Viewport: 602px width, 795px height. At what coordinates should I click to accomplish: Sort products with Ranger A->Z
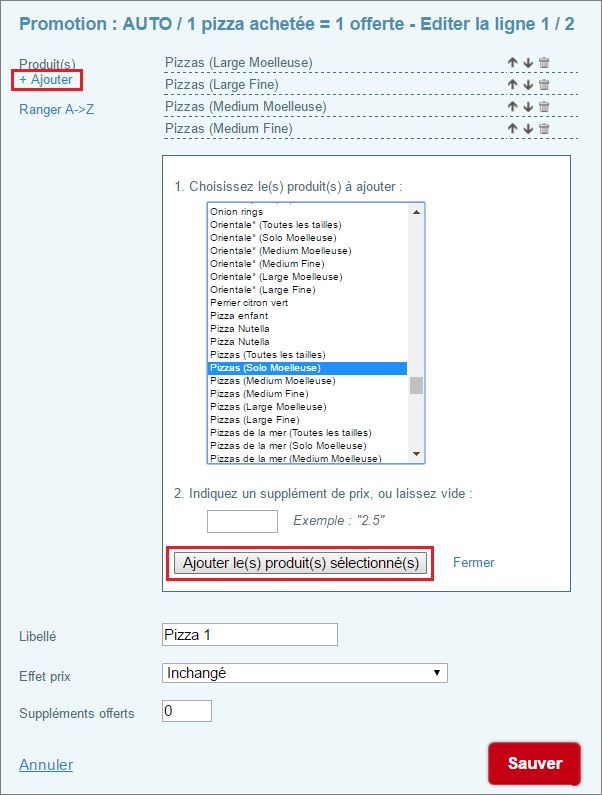(56, 109)
